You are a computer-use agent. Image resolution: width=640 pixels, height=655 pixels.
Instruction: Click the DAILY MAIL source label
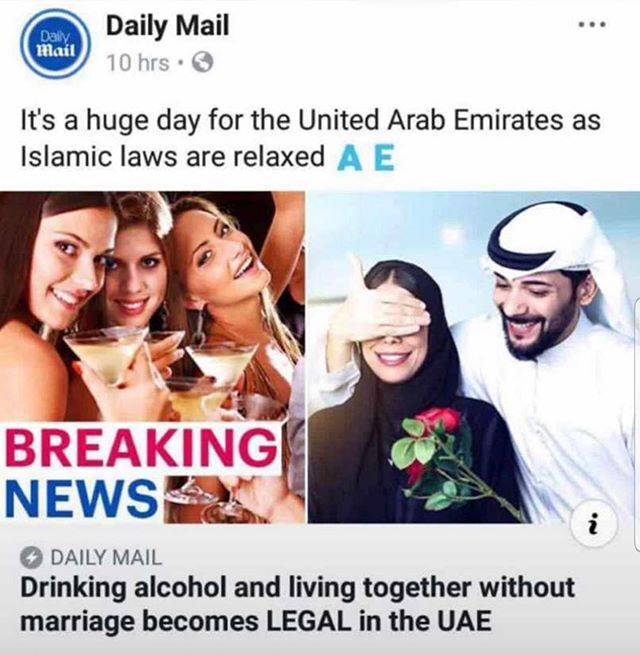pyautogui.click(x=106, y=557)
